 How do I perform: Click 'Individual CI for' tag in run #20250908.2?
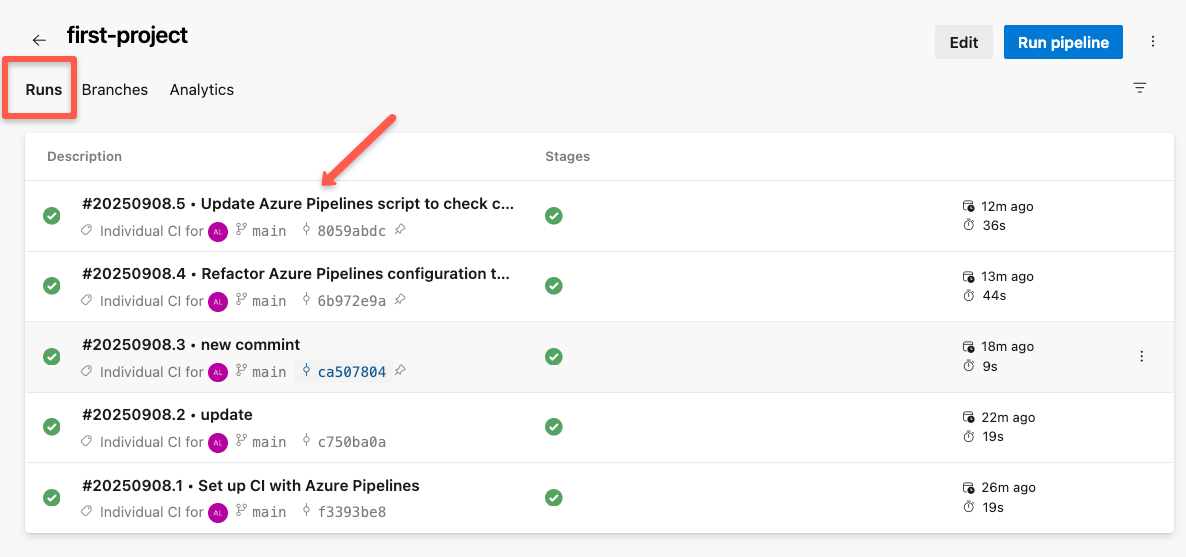coord(151,442)
